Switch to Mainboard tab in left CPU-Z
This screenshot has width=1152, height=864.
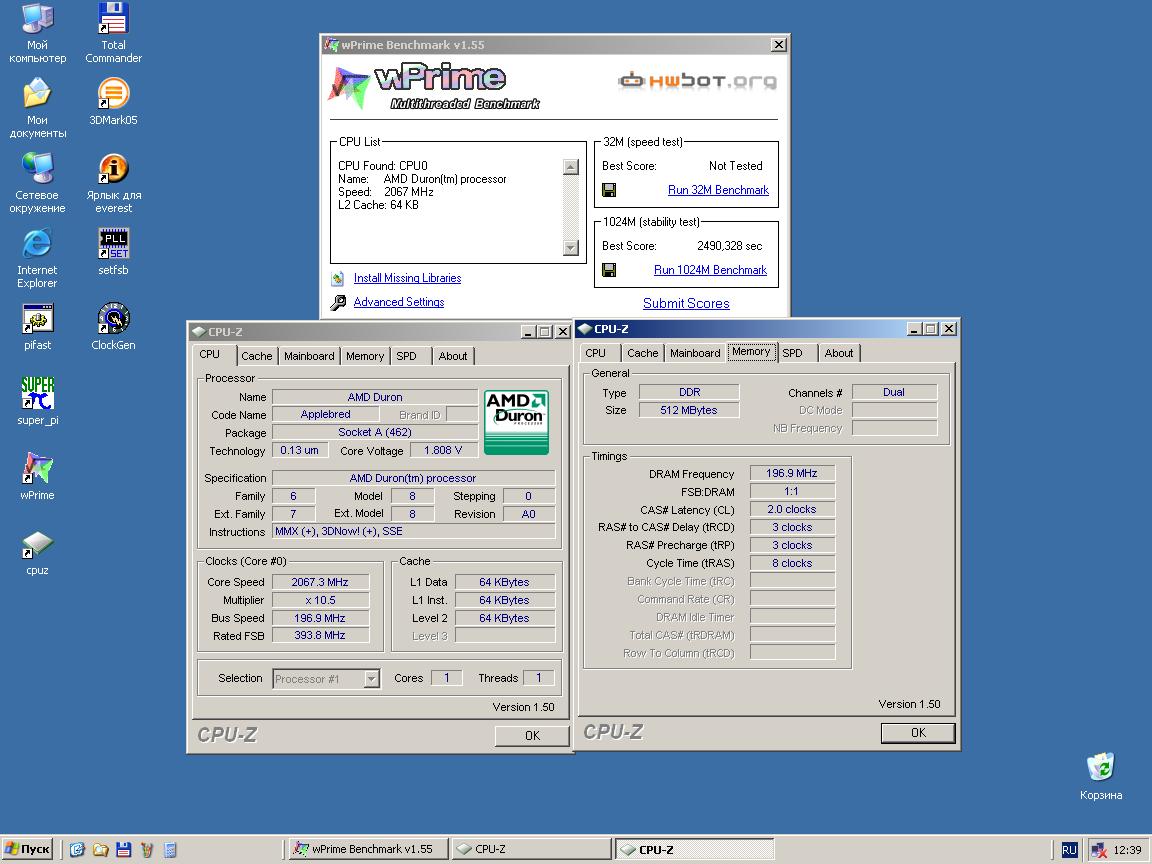(309, 356)
